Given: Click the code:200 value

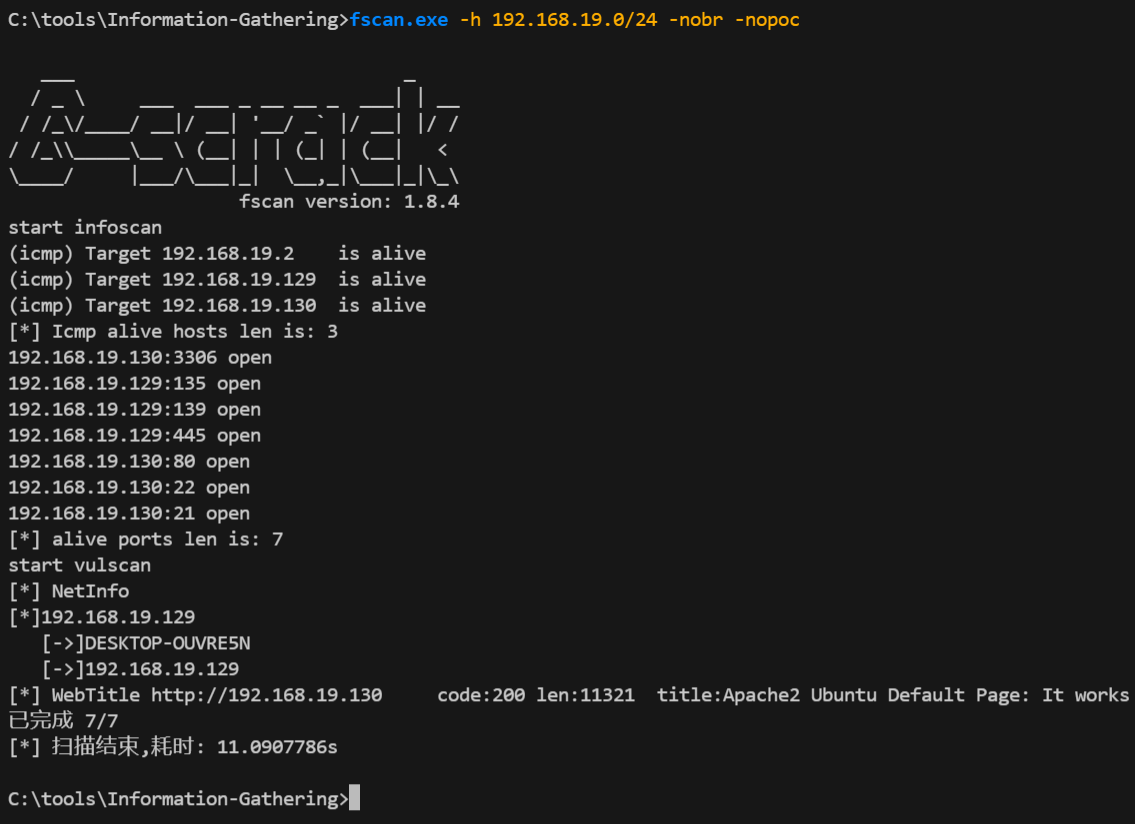Looking at the screenshot, I should [481, 696].
